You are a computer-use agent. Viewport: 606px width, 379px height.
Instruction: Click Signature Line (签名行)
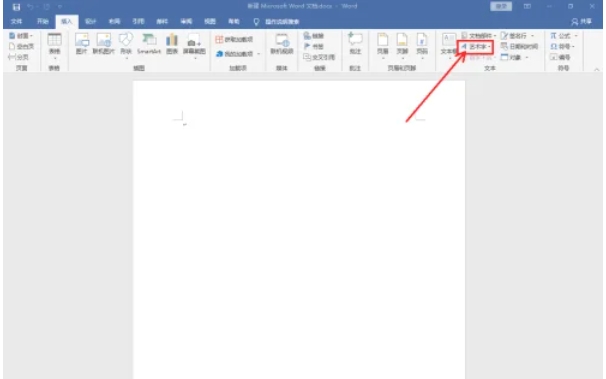click(x=517, y=36)
